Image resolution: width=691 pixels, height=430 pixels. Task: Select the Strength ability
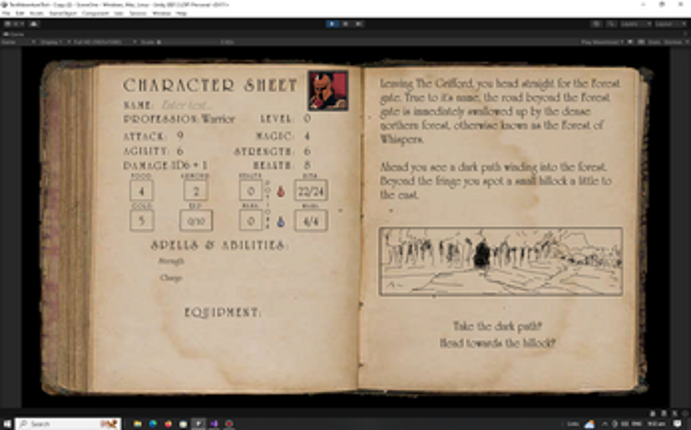tap(171, 261)
